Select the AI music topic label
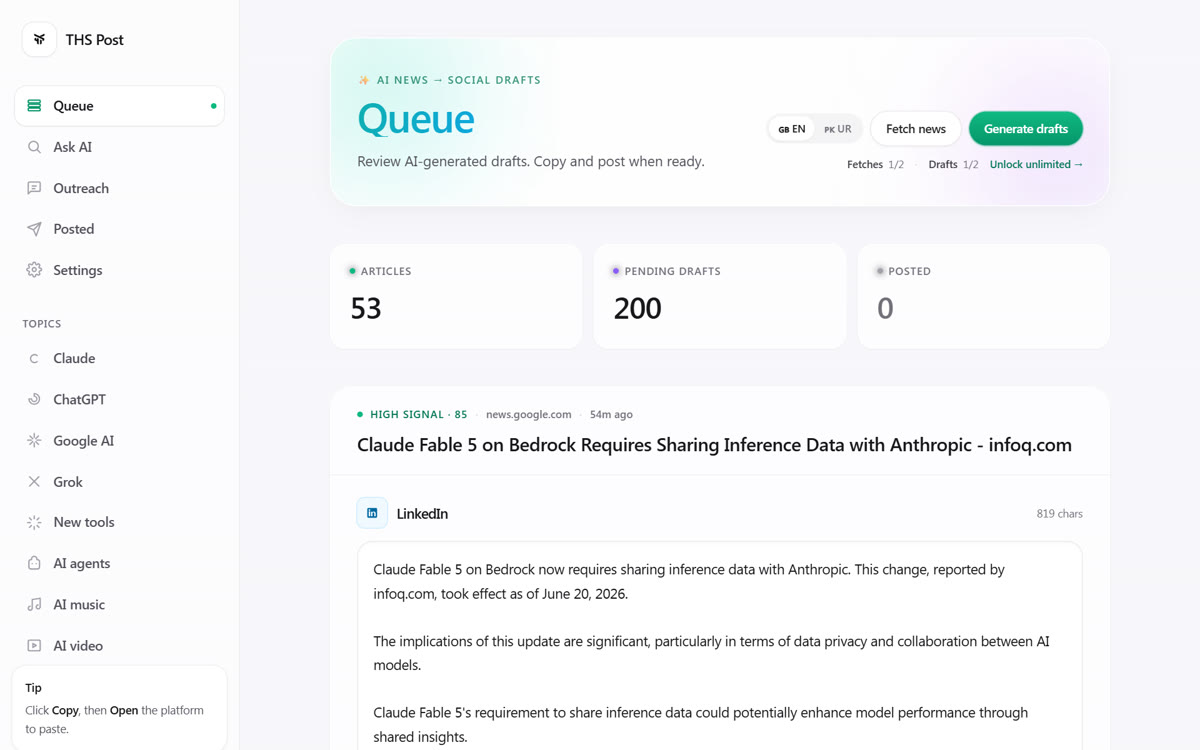 click(x=79, y=604)
